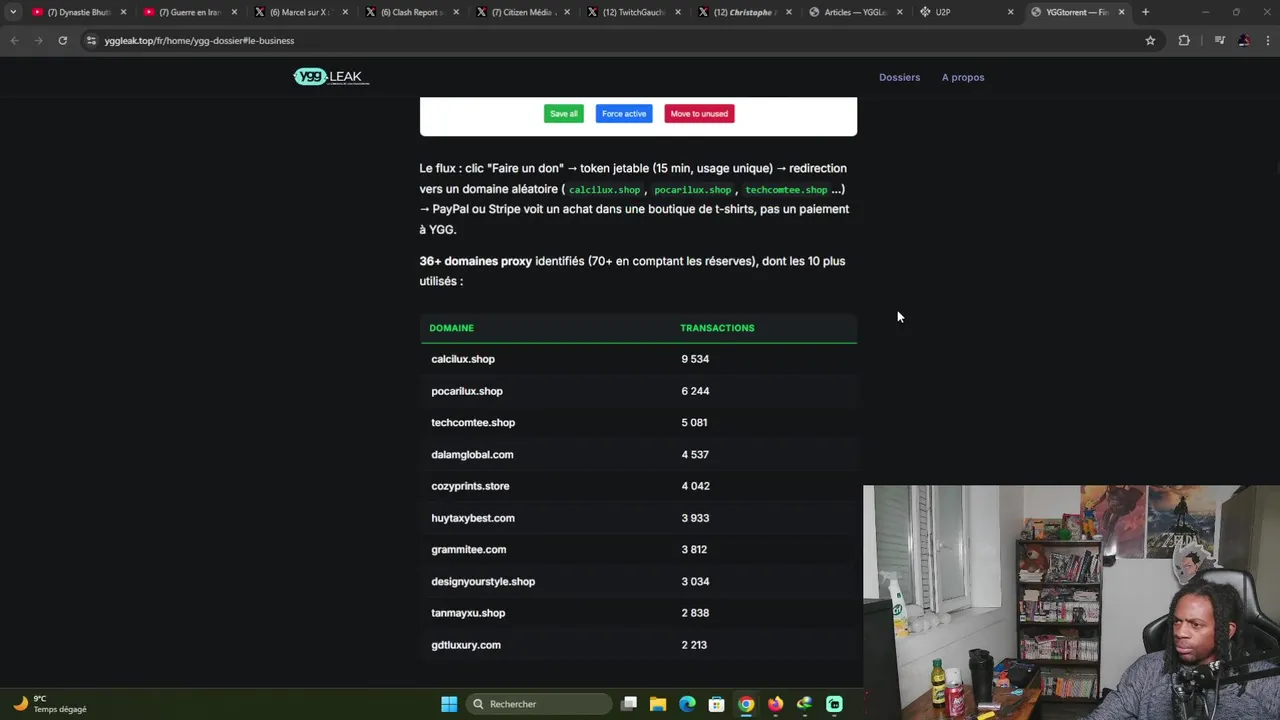The image size is (1280, 720).
Task: Click the TRANSACTIONS column header
Action: click(x=717, y=328)
